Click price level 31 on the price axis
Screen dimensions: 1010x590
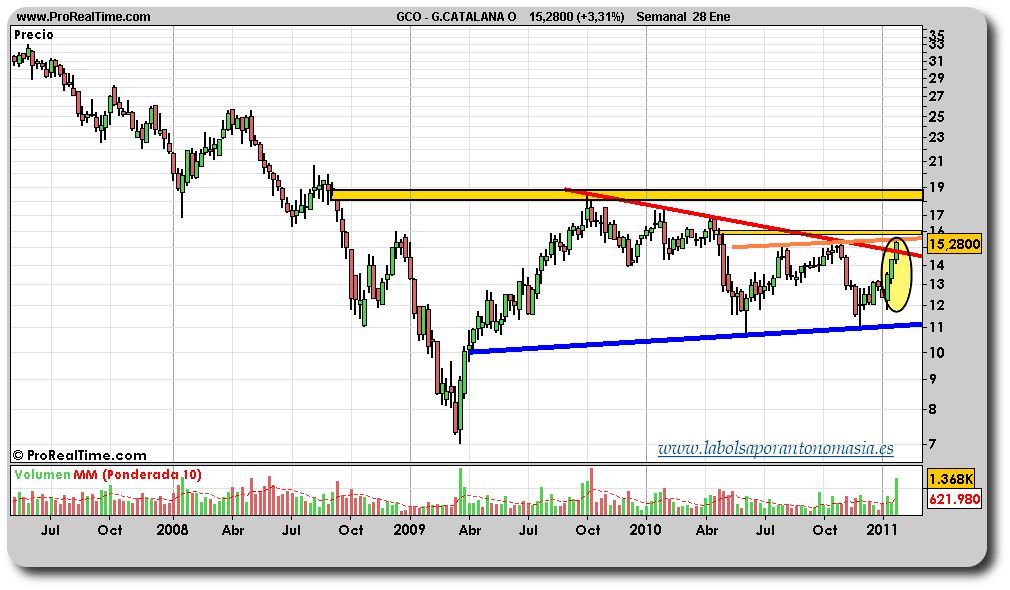coord(937,62)
